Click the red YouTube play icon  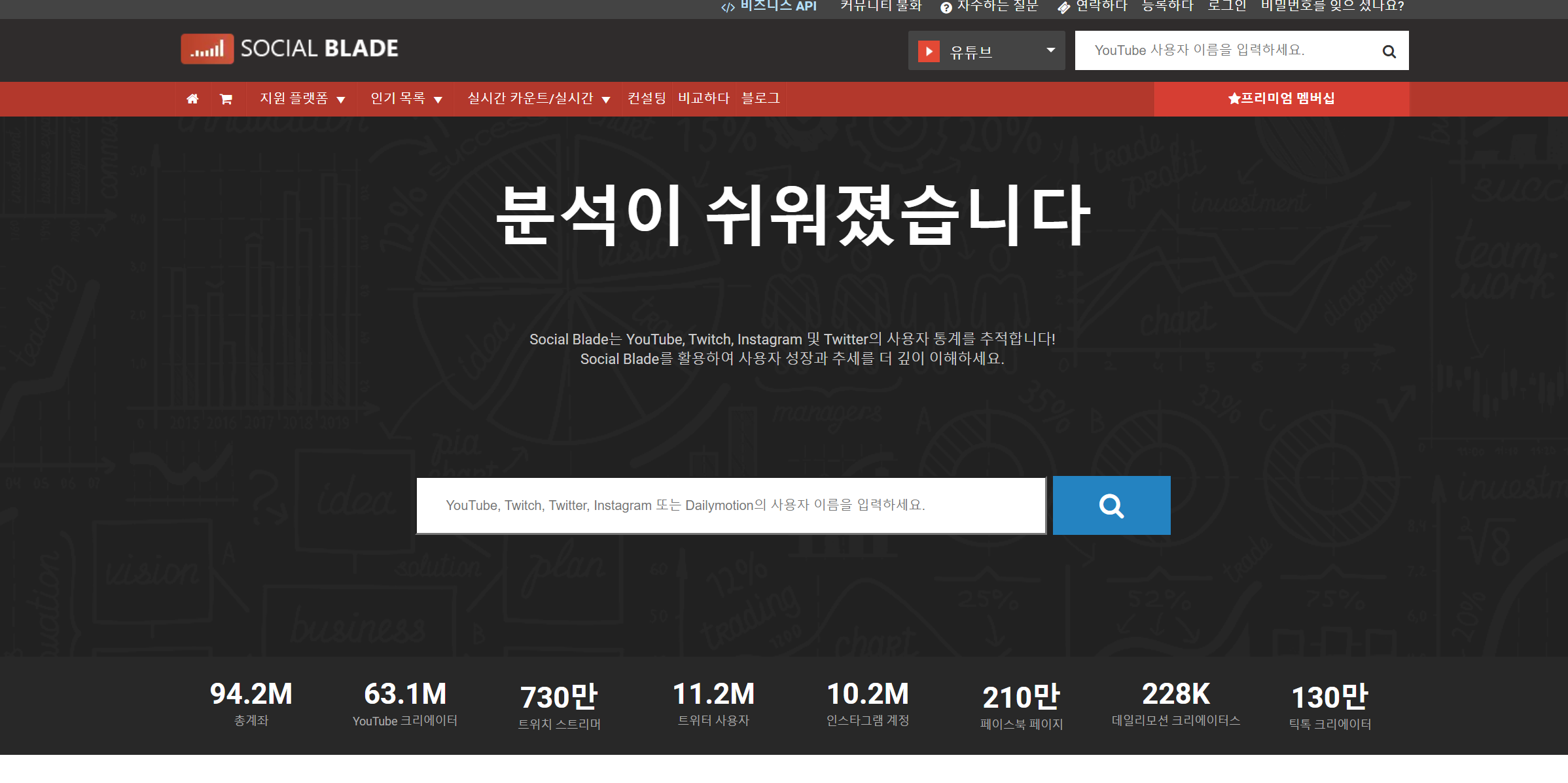point(929,51)
